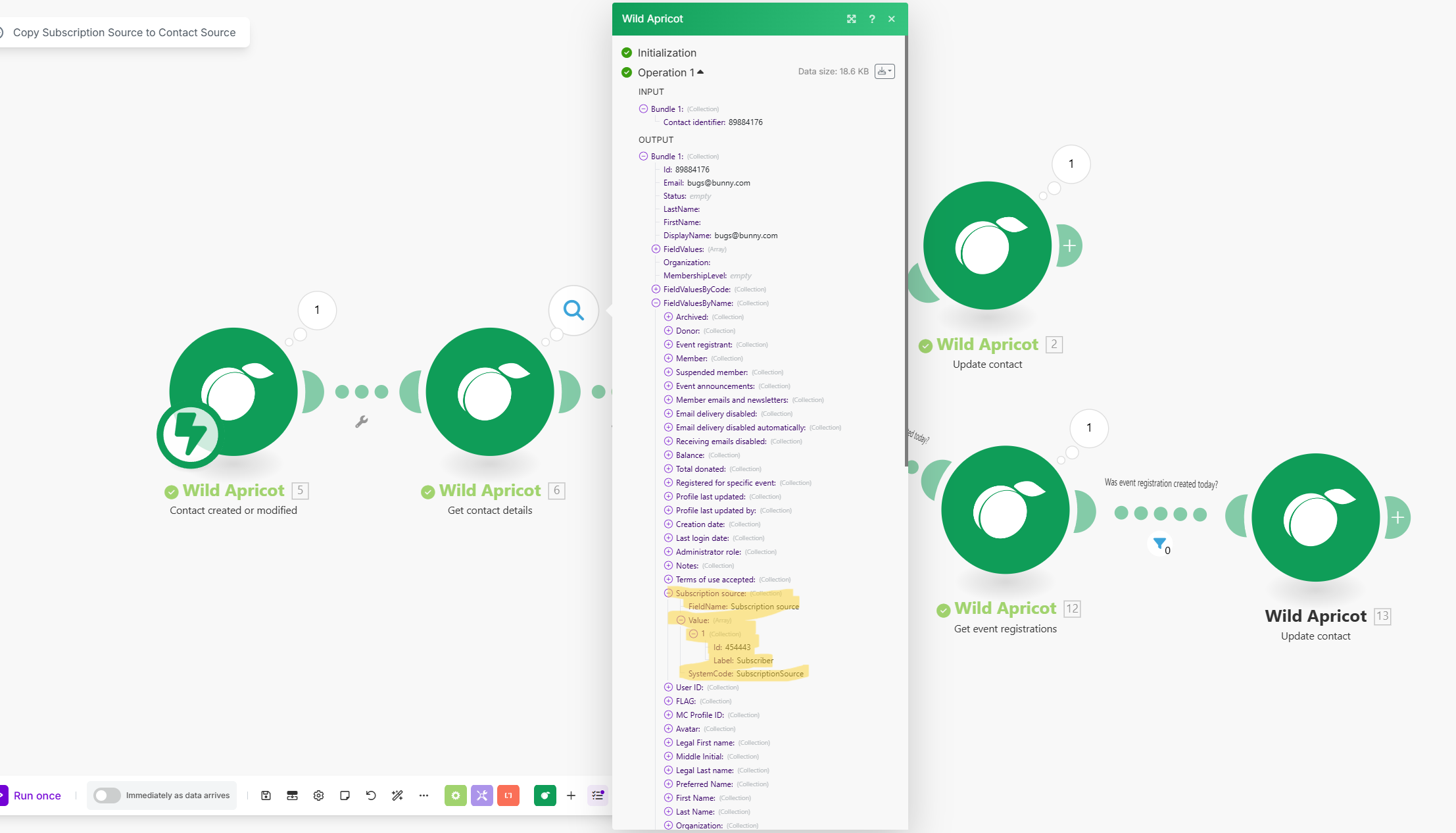1456x833 pixels.
Task: Add a favorite module with the plus icon
Action: pos(571,795)
